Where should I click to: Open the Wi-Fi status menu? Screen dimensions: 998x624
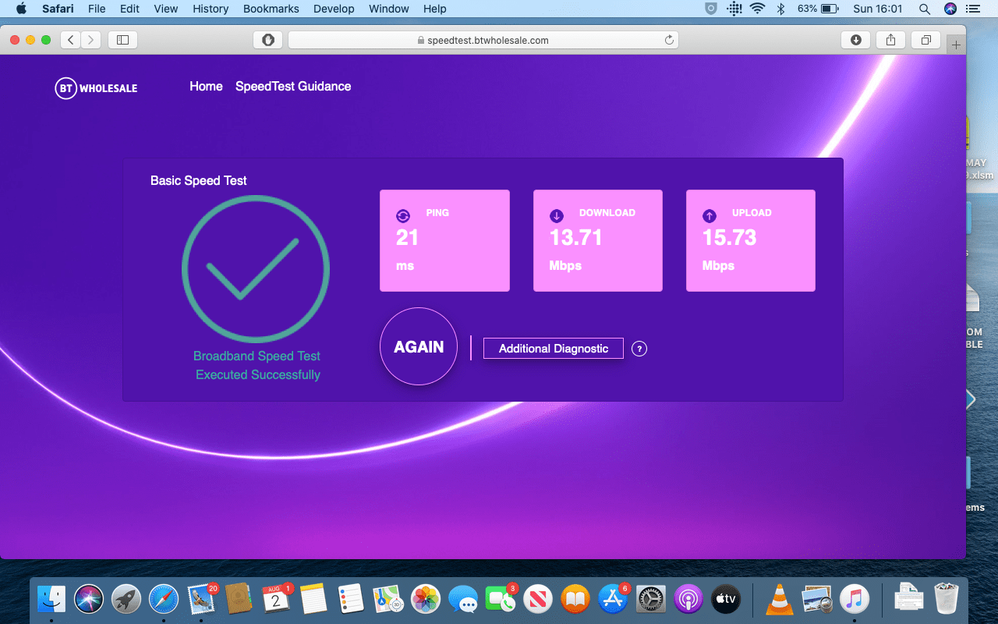click(x=757, y=9)
